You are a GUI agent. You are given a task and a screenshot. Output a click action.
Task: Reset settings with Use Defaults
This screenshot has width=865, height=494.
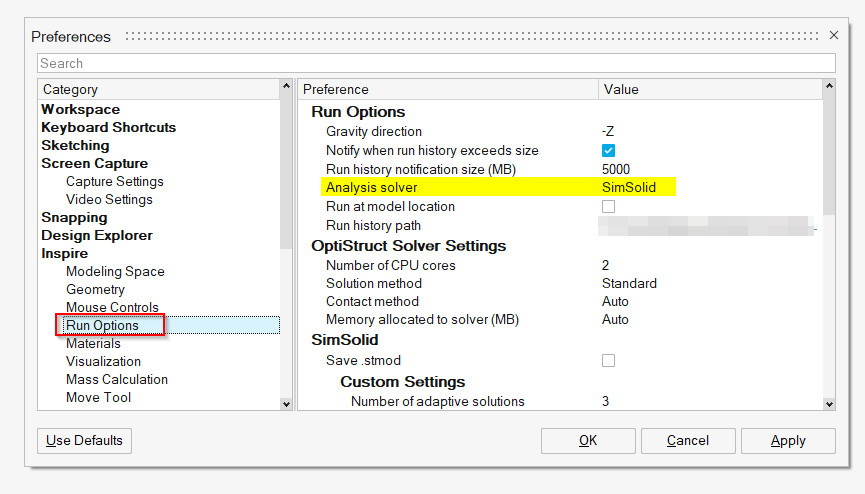(84, 440)
